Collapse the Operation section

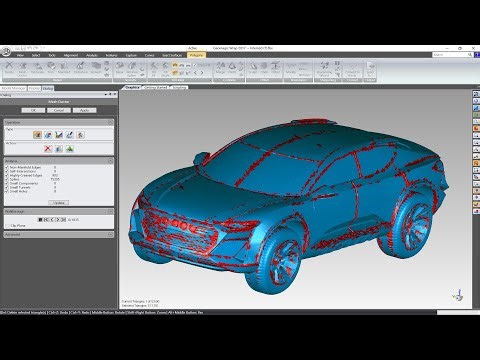(111, 122)
